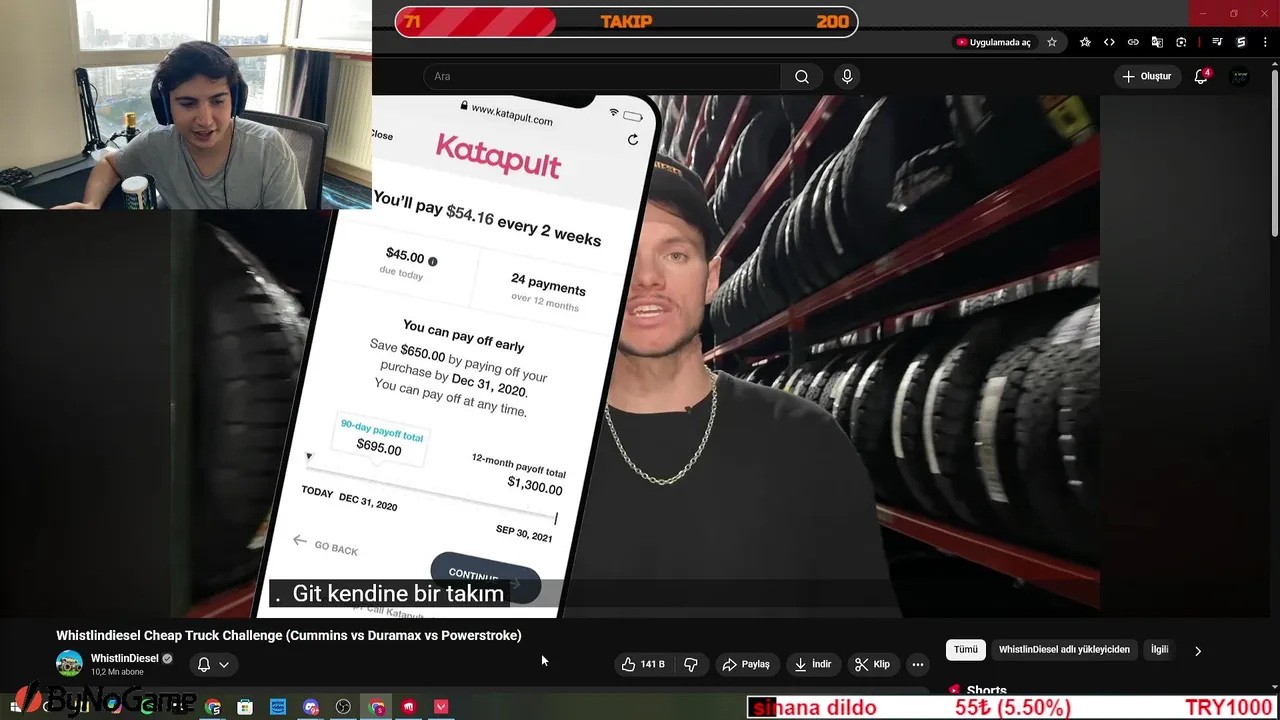Open OBS Studio from taskbar
The width and height of the screenshot is (1280, 720).
[344, 707]
